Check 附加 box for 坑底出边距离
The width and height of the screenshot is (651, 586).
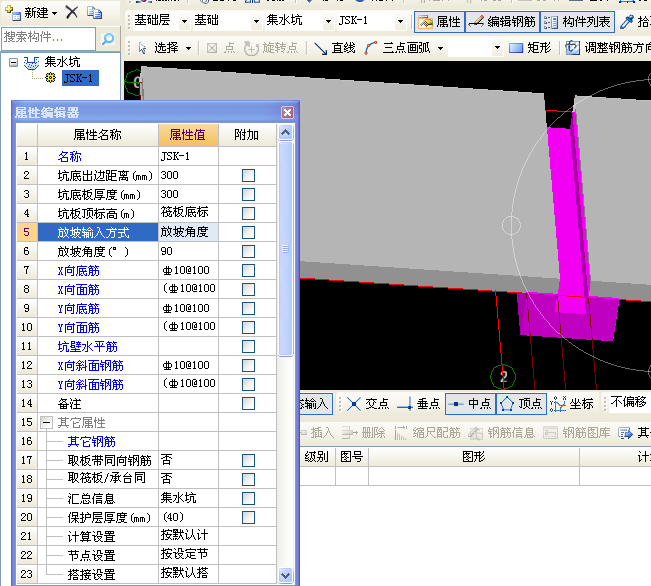coord(248,175)
